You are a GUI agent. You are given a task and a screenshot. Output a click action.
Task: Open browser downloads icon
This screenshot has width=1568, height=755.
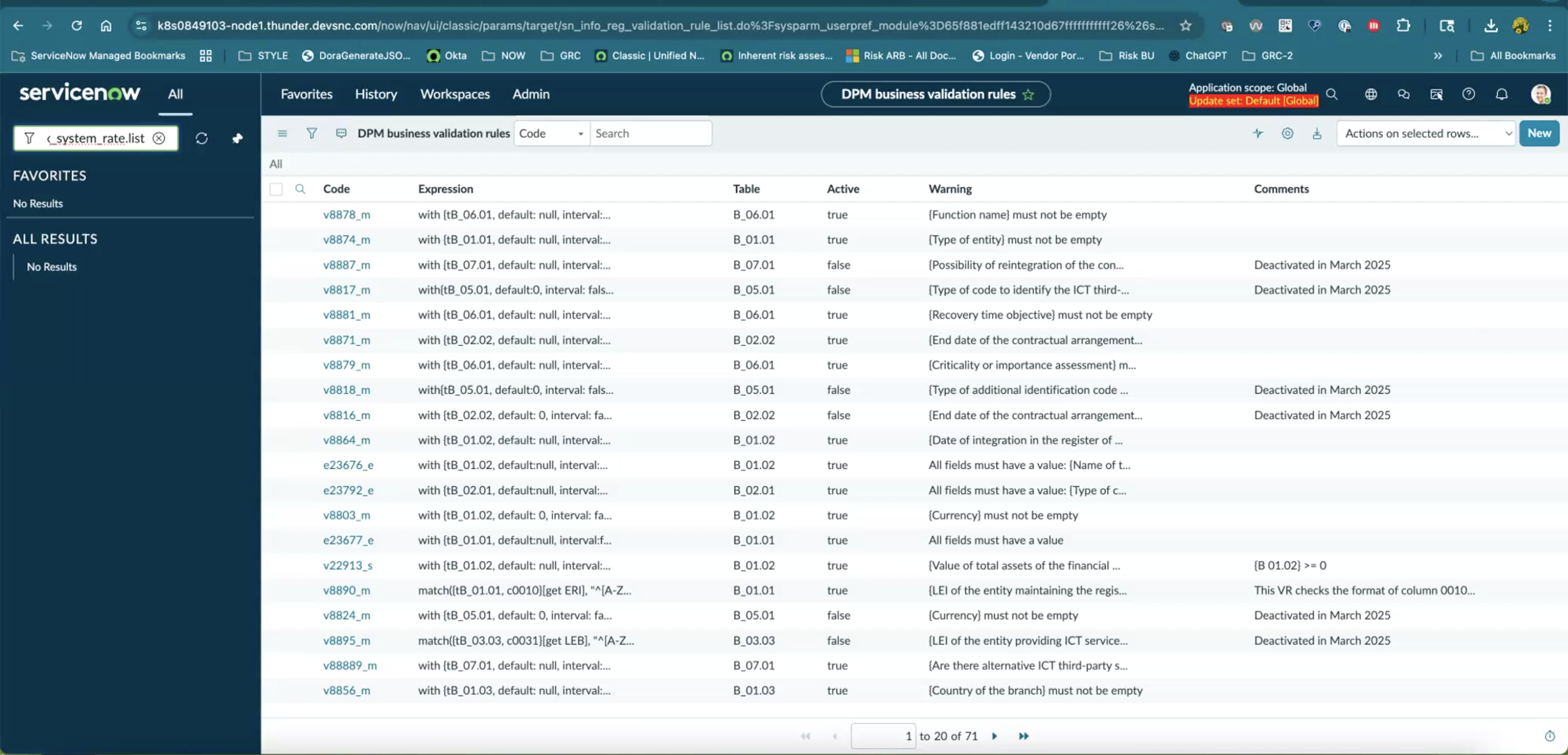pyautogui.click(x=1491, y=25)
